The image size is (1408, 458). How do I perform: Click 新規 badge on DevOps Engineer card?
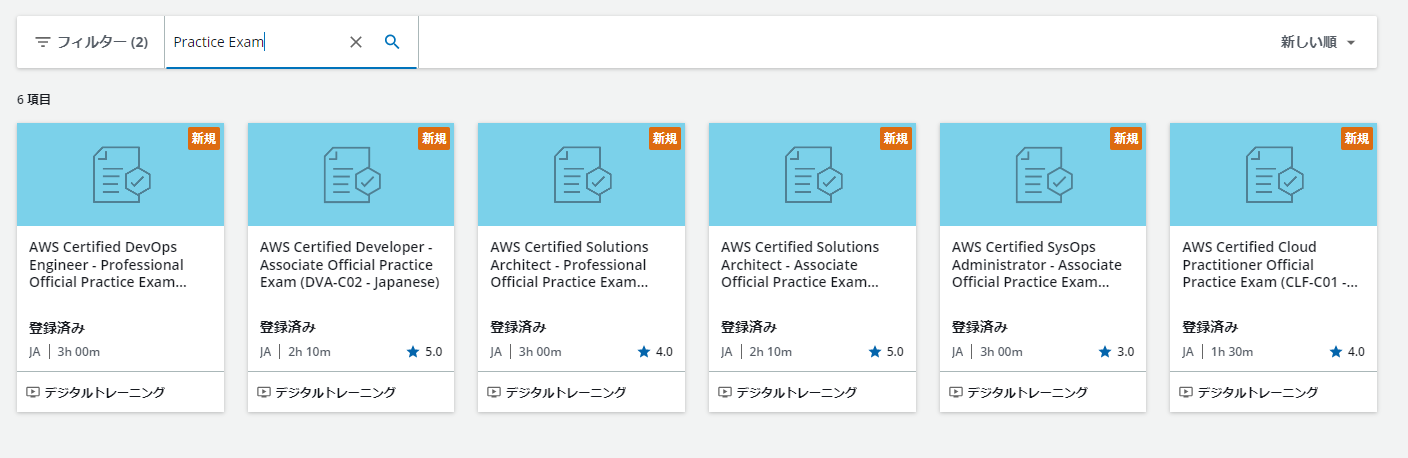point(203,138)
